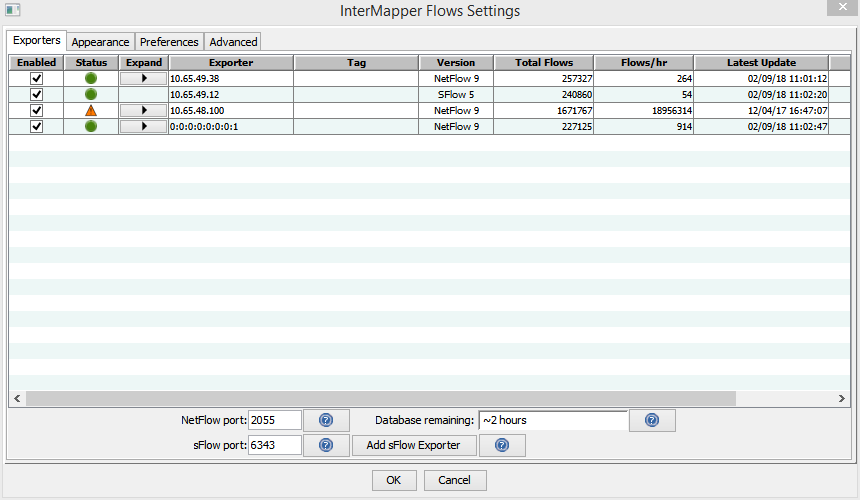
Task: Click green status icon for 0:0:0:0:0:0:0:1
Action: pos(91,126)
